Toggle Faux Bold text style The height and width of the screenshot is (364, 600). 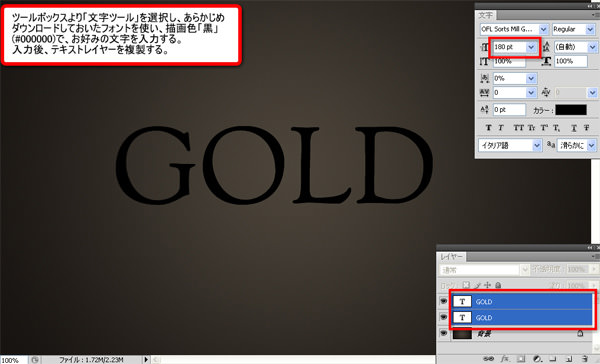tap(488, 128)
